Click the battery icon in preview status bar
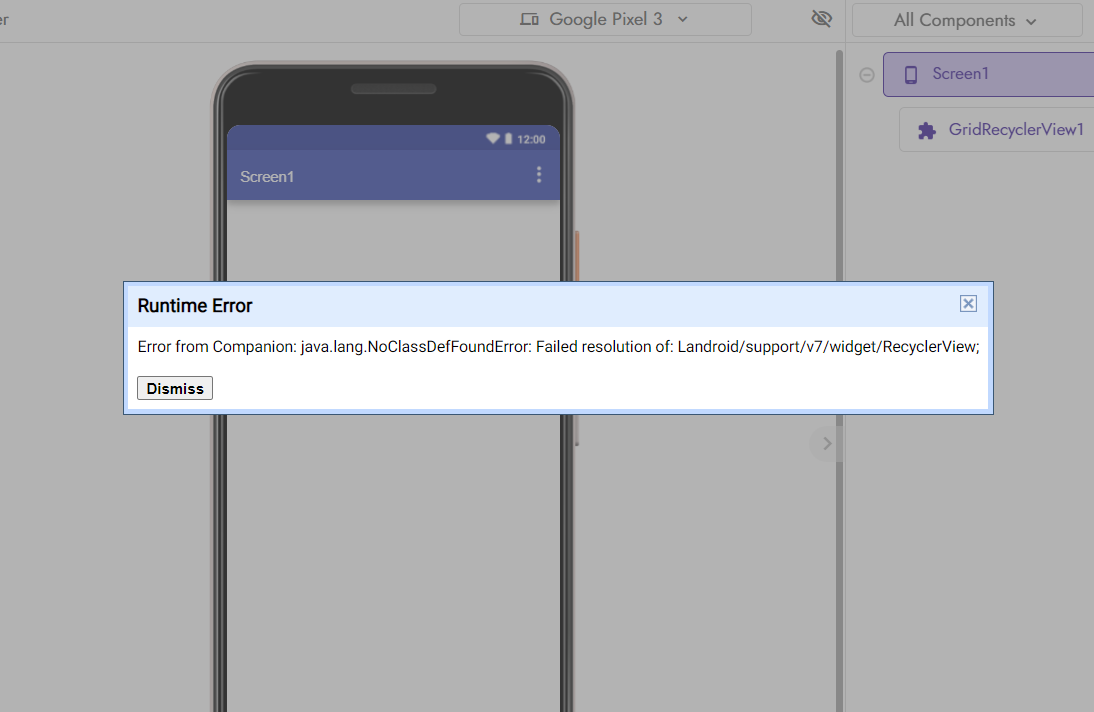 (509, 139)
